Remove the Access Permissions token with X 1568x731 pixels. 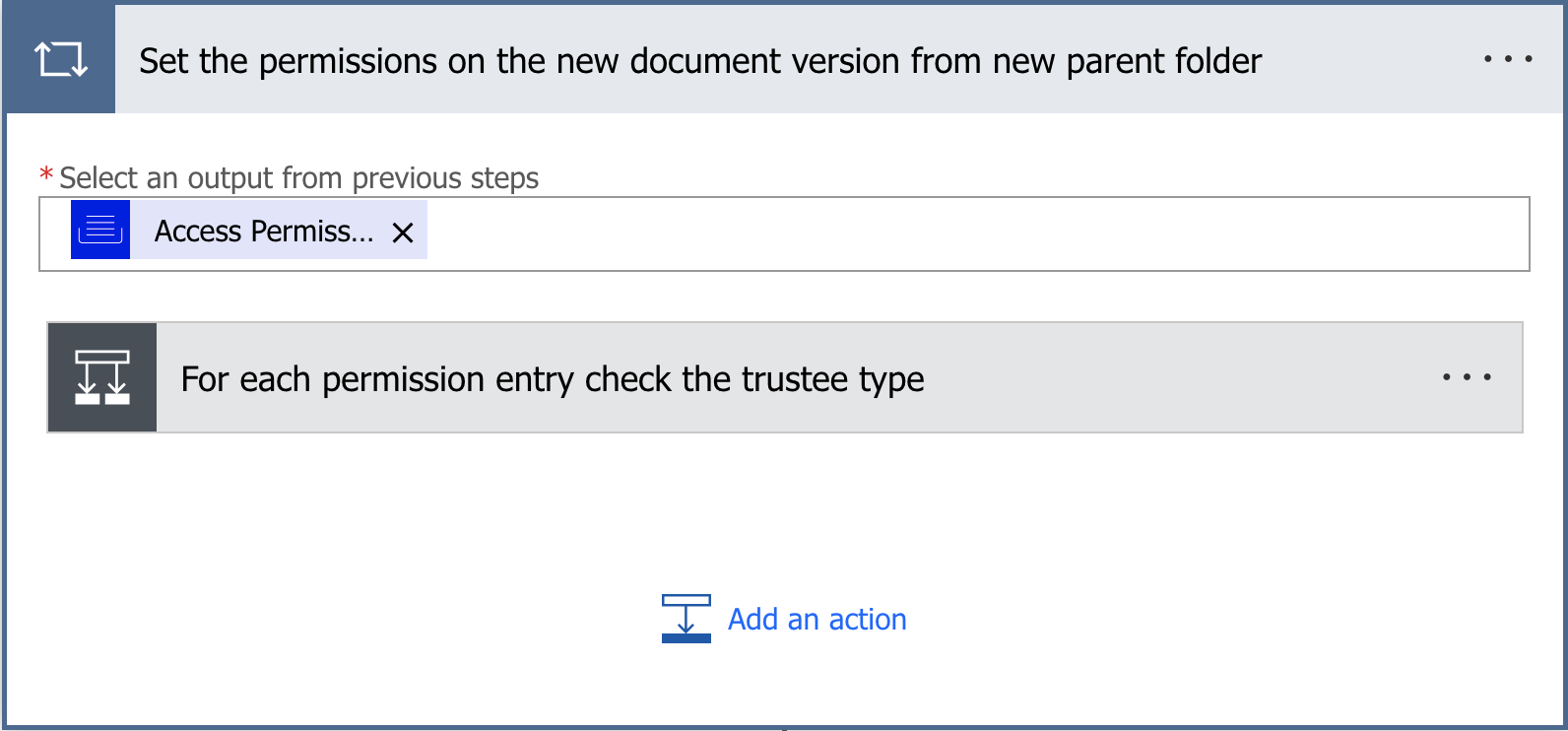tap(403, 233)
